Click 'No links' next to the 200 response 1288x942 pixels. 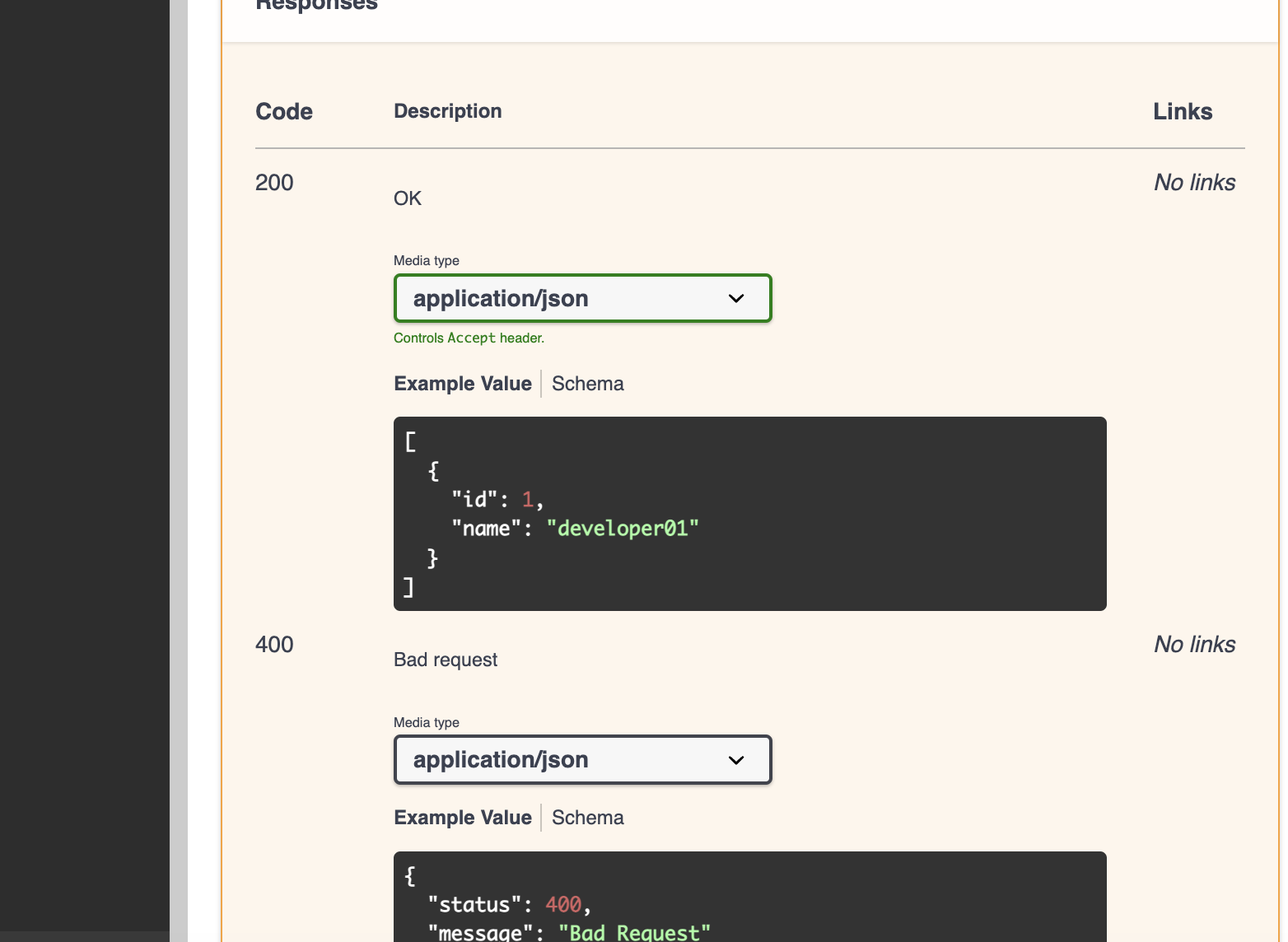pyautogui.click(x=1194, y=183)
